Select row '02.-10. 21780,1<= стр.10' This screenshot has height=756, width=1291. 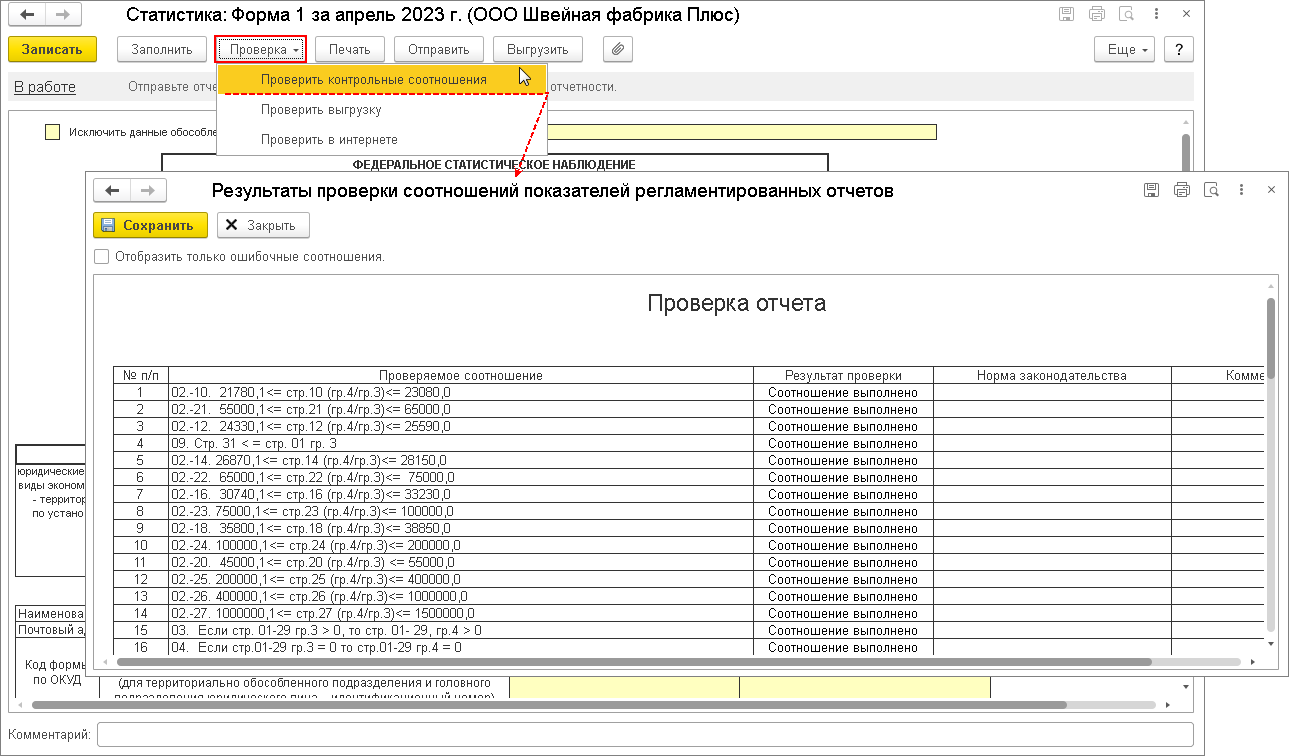(461, 392)
